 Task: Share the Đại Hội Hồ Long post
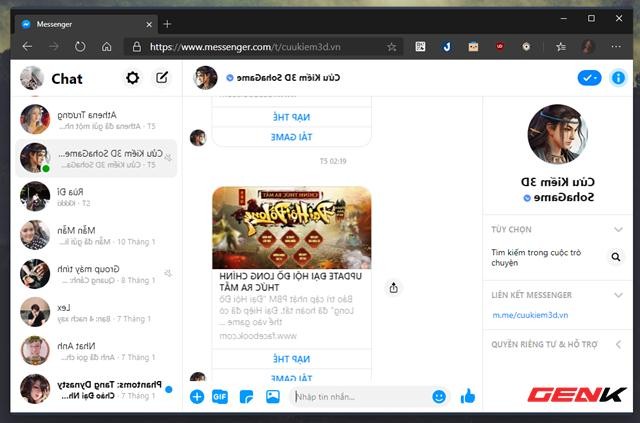[x=393, y=288]
